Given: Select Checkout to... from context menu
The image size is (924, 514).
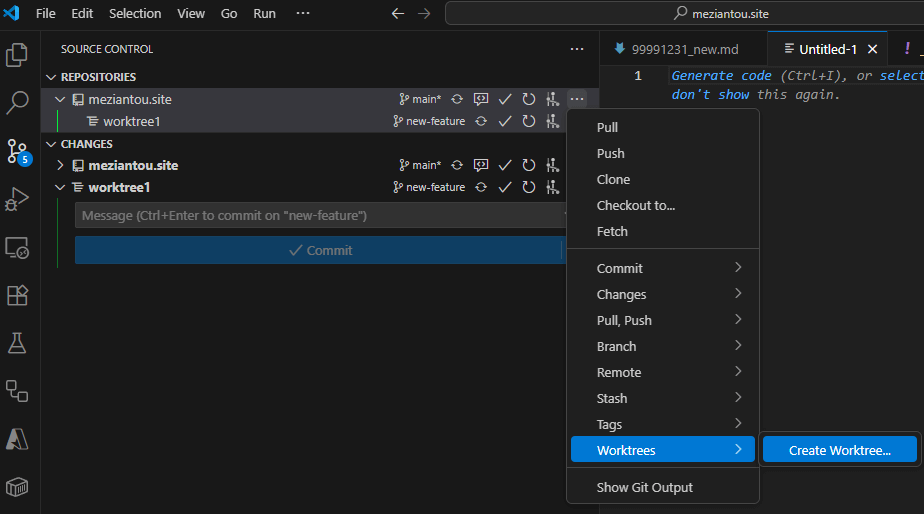Looking at the screenshot, I should click(663, 205).
